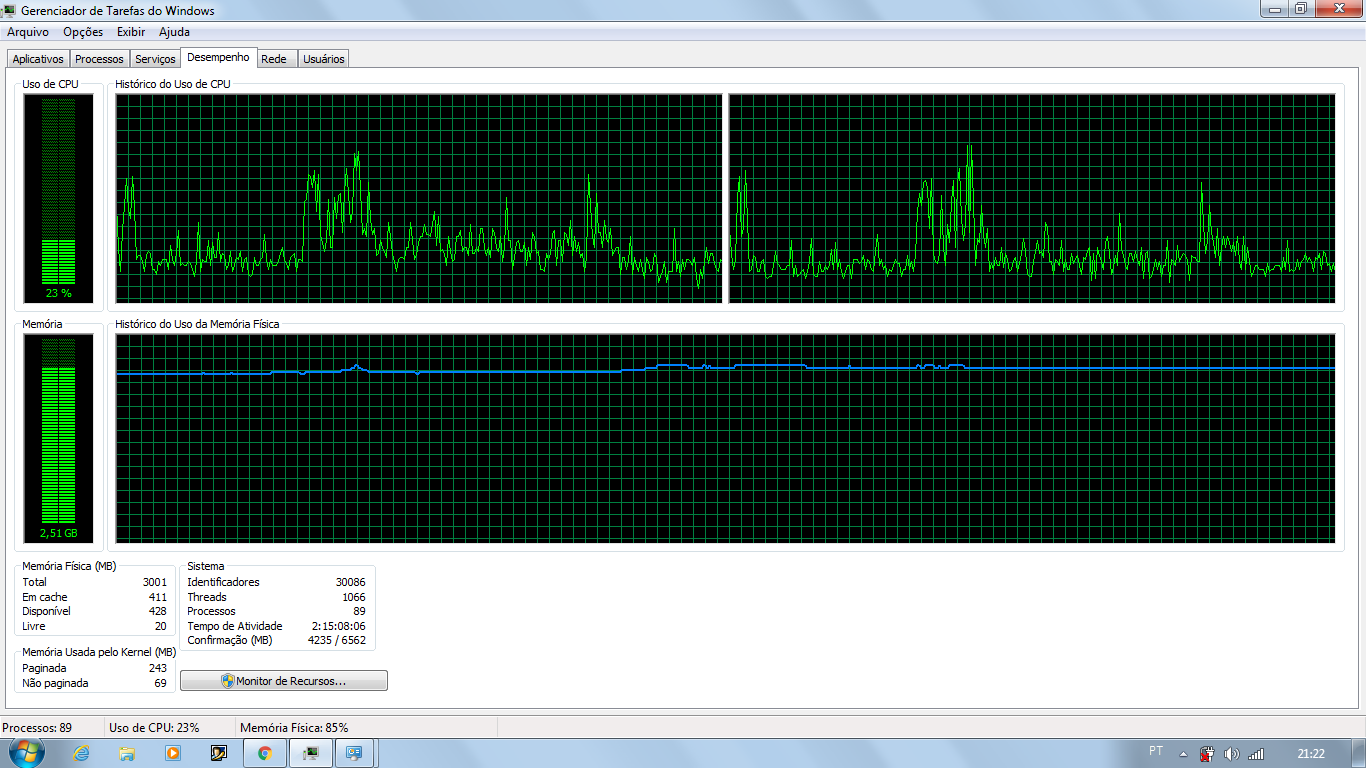1366x768 pixels.
Task: Open the Opções menu
Action: [x=83, y=32]
